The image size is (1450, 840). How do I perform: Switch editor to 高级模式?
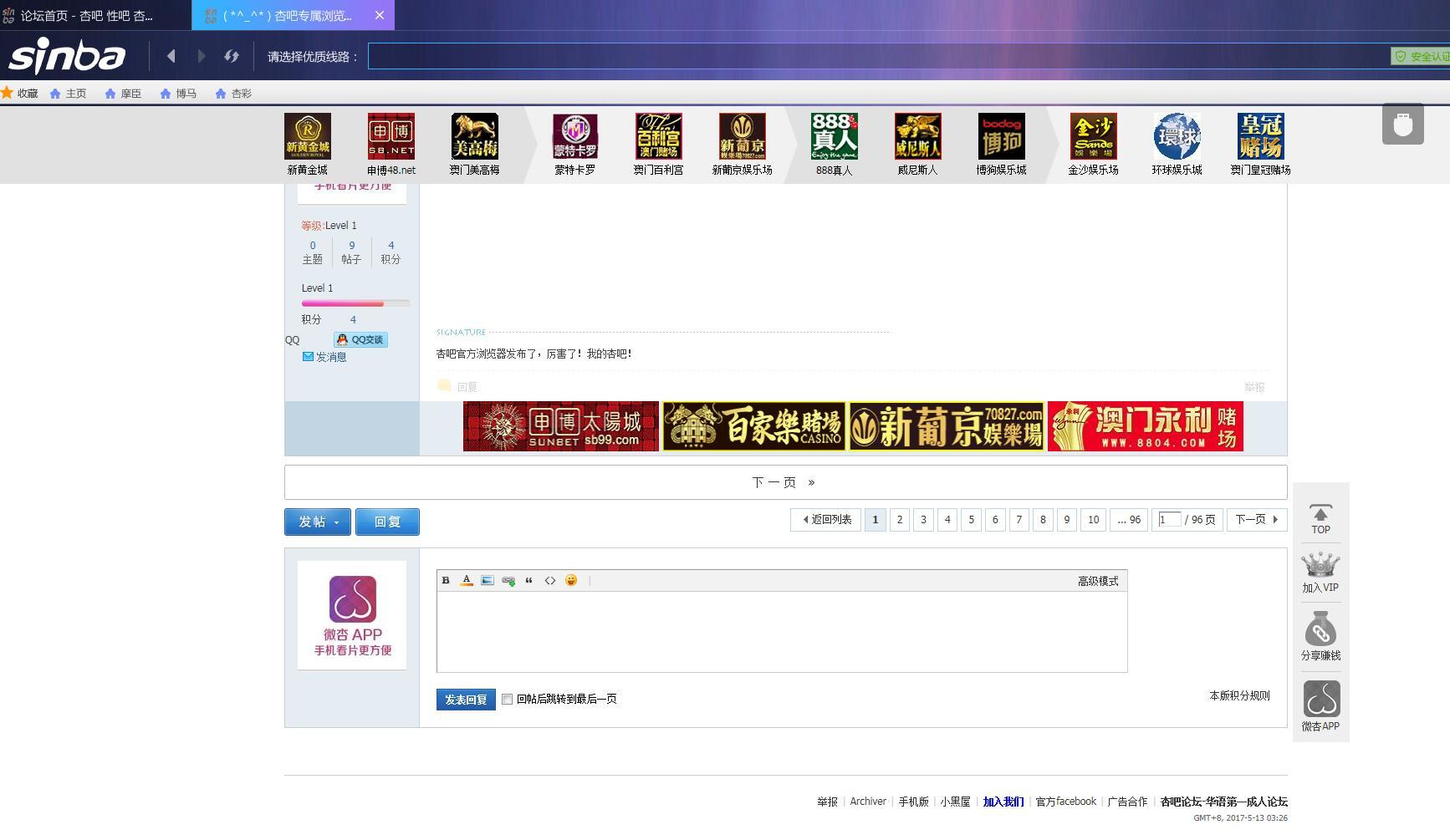pyautogui.click(x=1098, y=581)
